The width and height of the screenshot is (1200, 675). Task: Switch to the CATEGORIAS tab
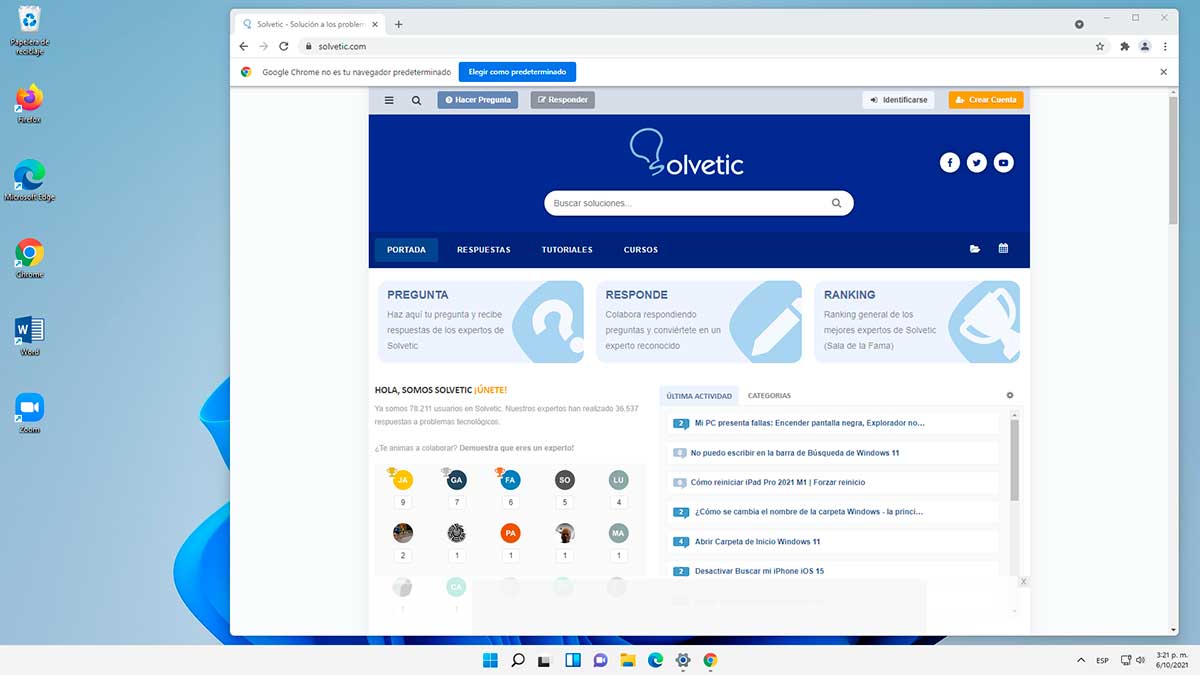[769, 396]
